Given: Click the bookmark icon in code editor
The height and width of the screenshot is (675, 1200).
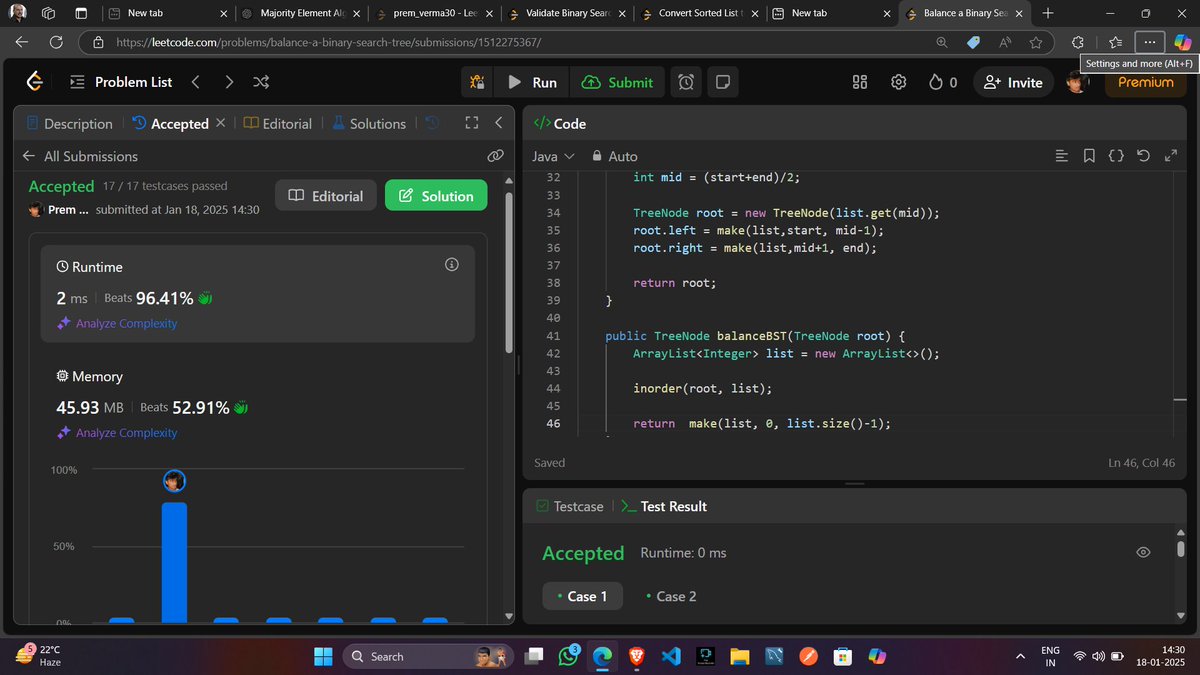Looking at the screenshot, I should [1089, 156].
